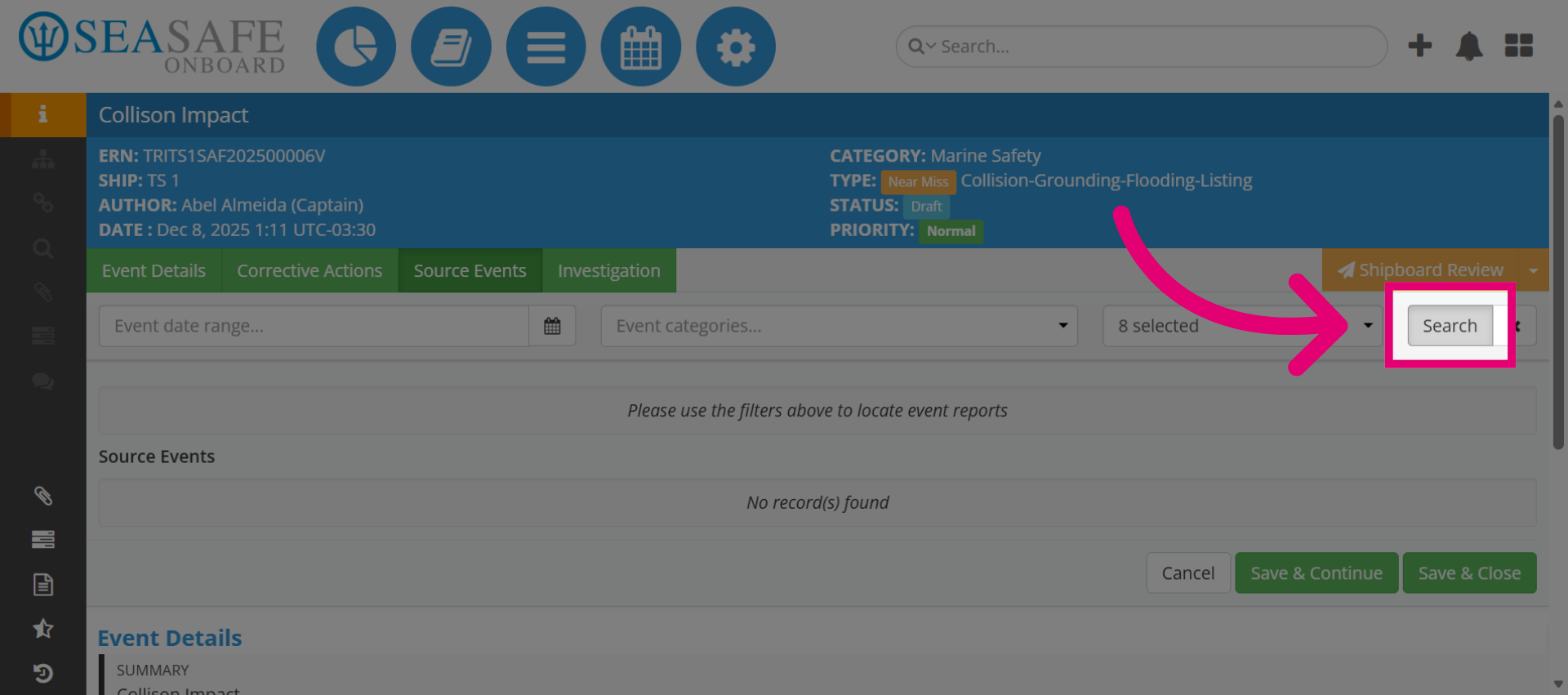Click the Cancel button
Screen dimensions: 1568x695
coord(1187,573)
